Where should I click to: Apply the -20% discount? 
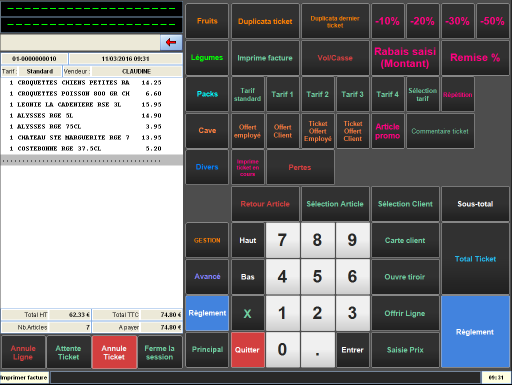(x=423, y=21)
